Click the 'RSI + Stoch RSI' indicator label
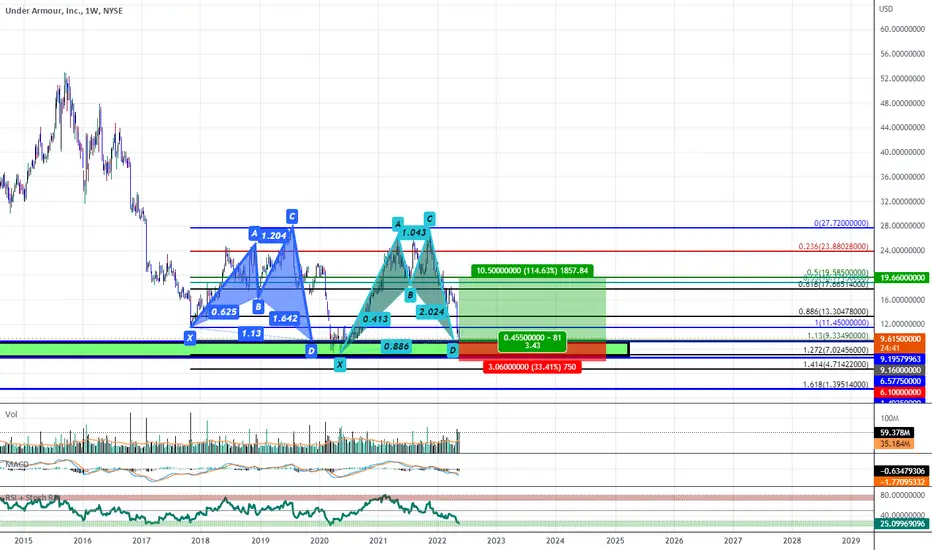 [32, 497]
